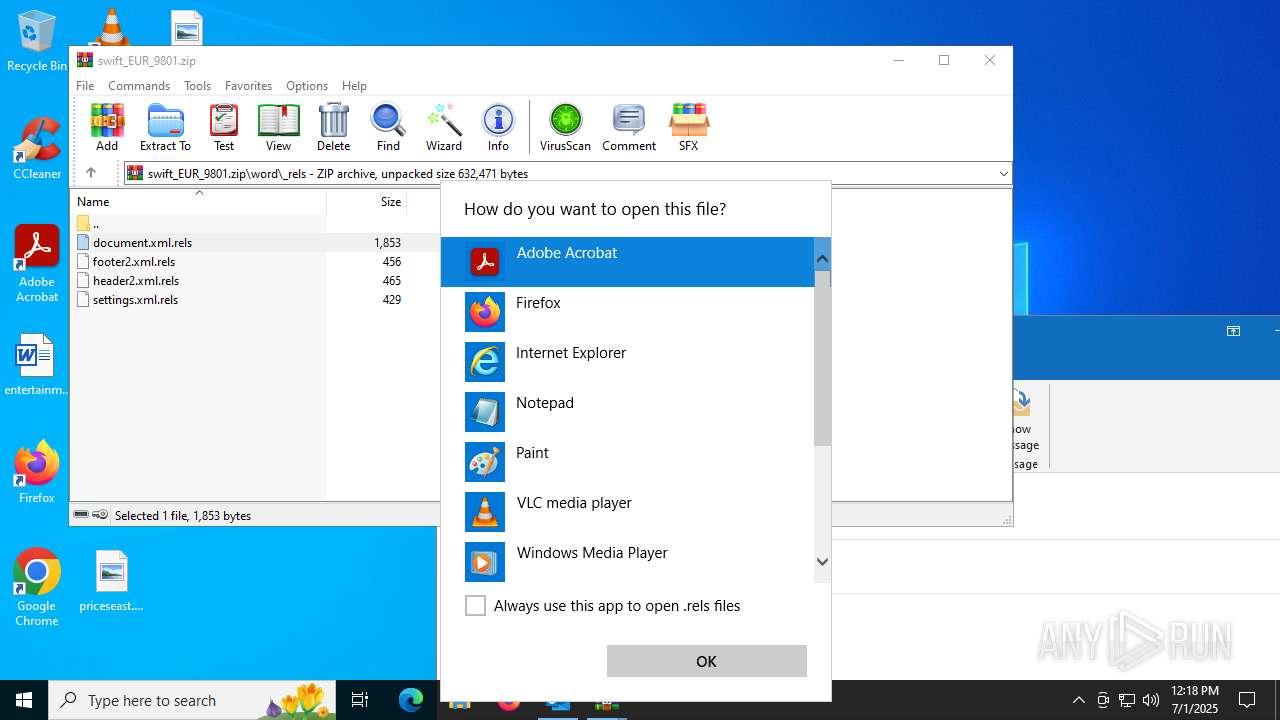Click the Type here to search box

[192, 700]
